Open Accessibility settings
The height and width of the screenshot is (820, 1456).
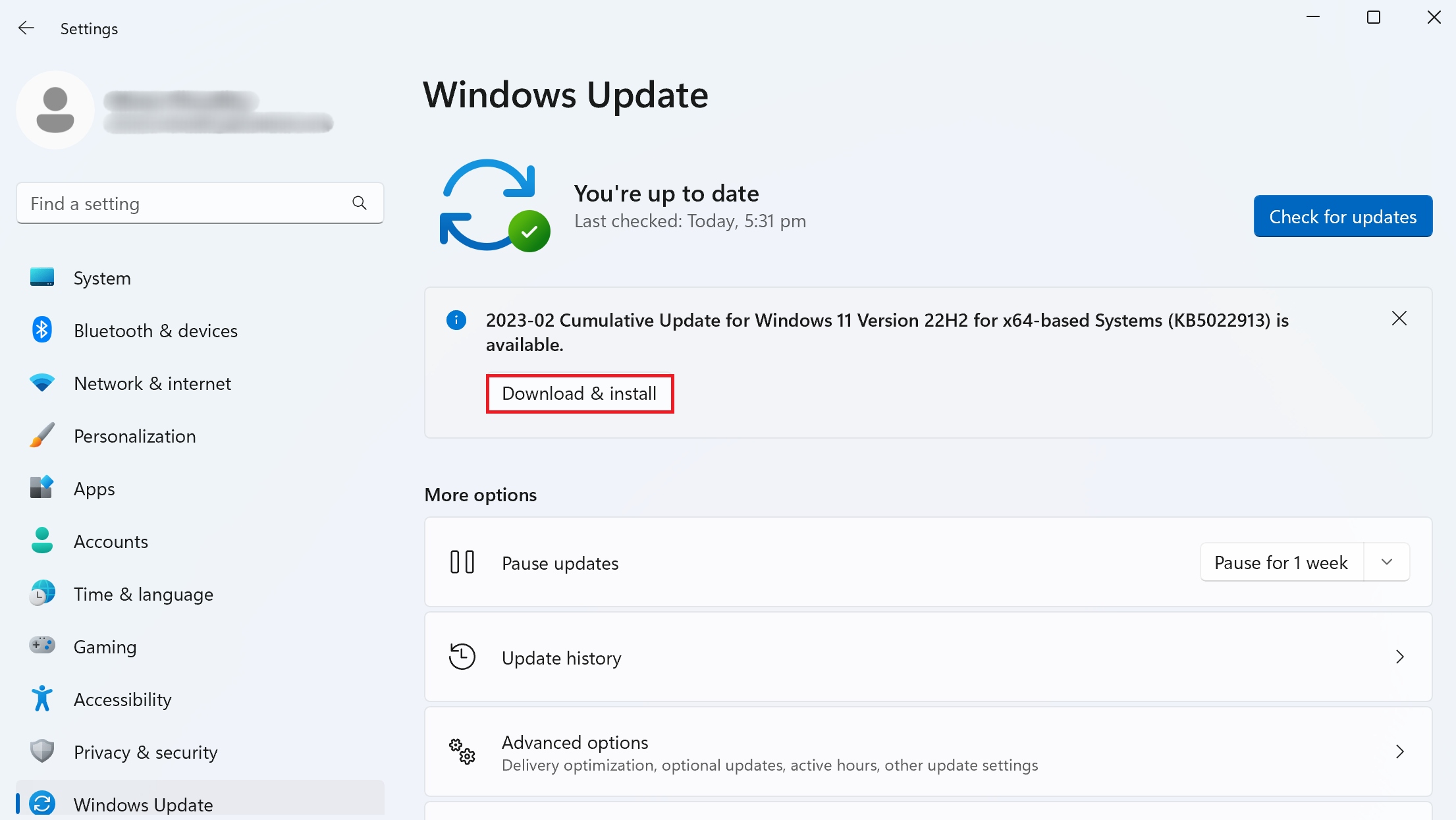coord(122,699)
